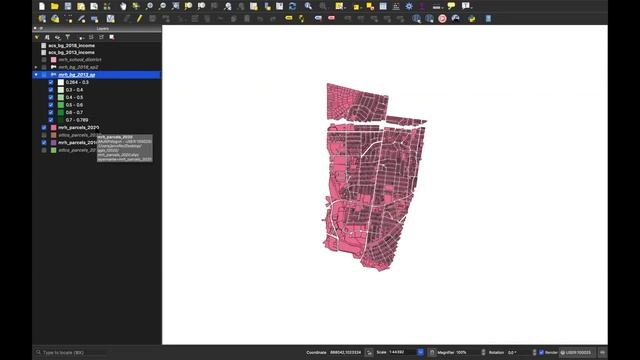Select the mrh_school_district layer name

pyautogui.click(x=80, y=60)
